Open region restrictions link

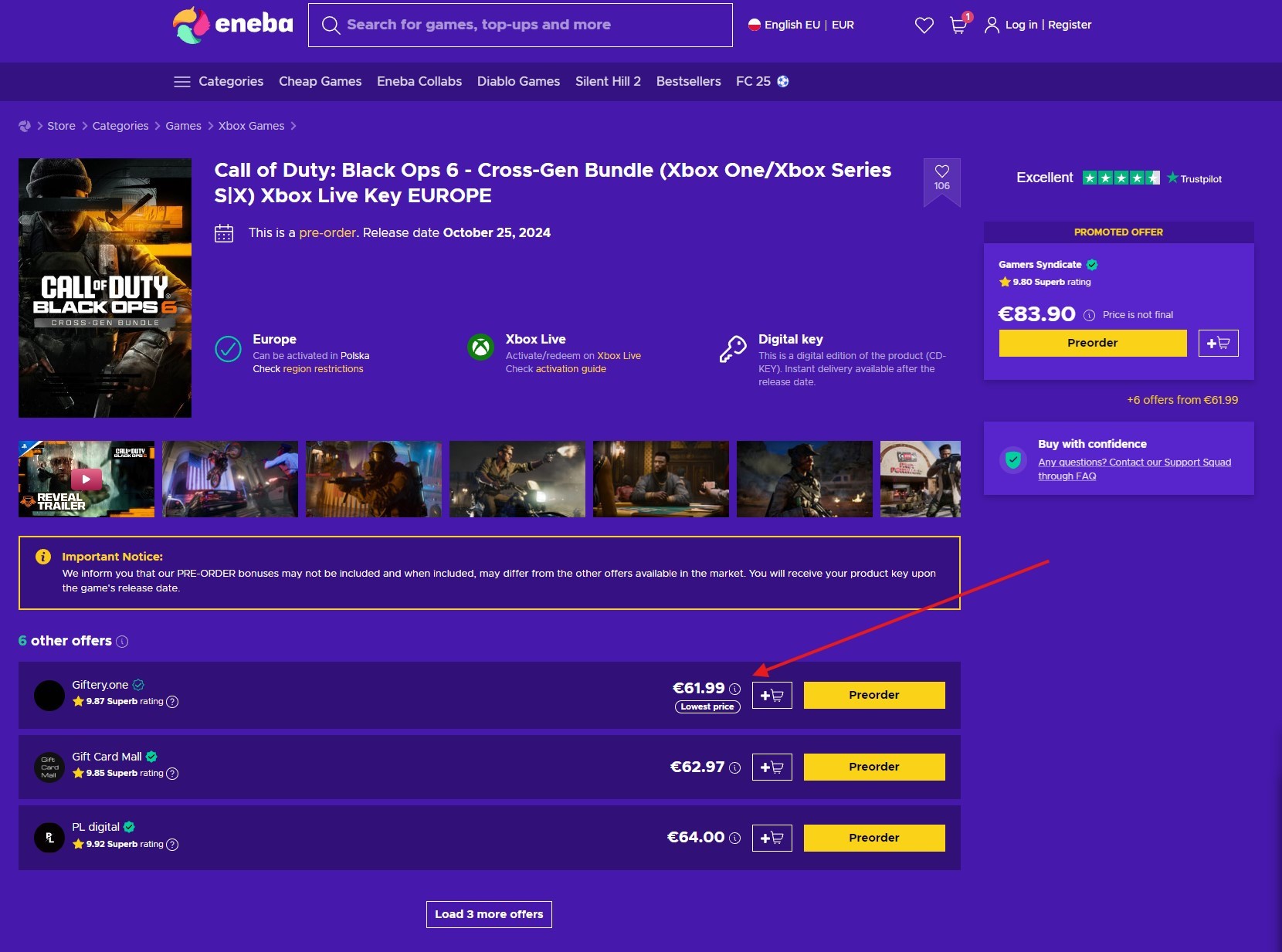(x=323, y=369)
